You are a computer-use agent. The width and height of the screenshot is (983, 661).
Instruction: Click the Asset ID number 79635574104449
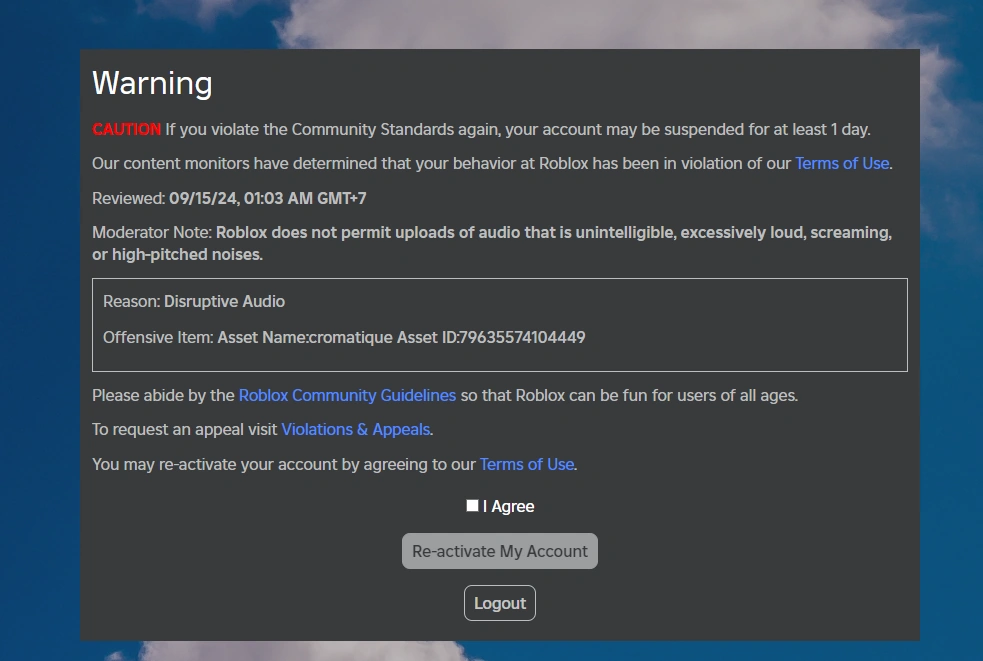pyautogui.click(x=521, y=337)
